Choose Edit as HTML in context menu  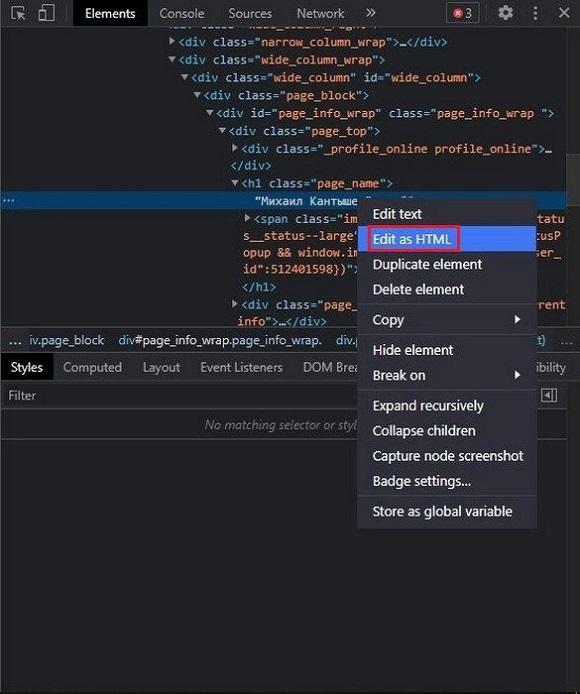point(447,239)
